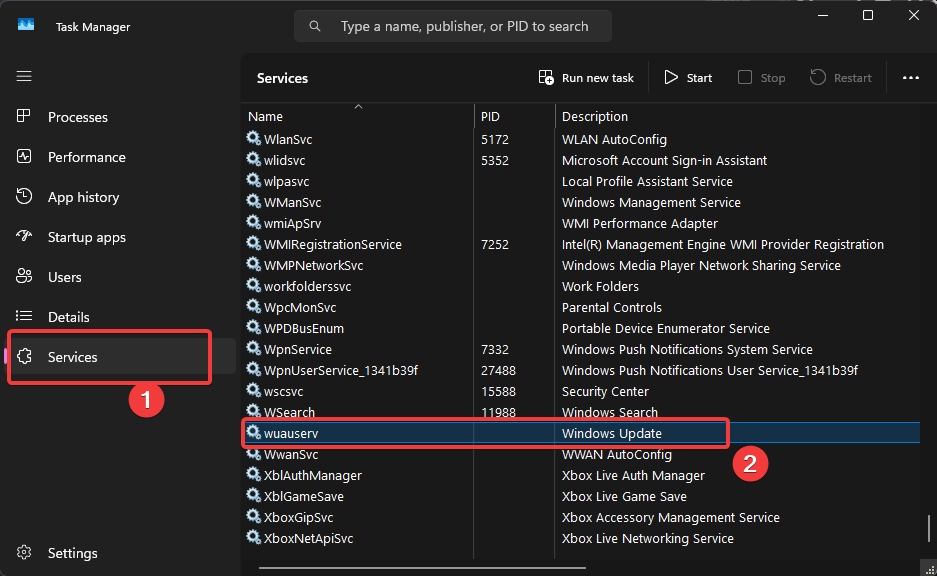Click the Security Center description text
Image resolution: width=937 pixels, height=576 pixels.
[605, 391]
